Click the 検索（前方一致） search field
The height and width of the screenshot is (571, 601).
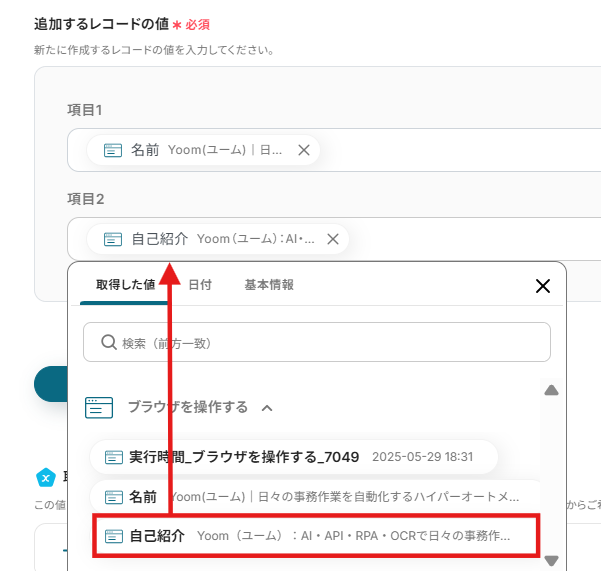click(317, 342)
